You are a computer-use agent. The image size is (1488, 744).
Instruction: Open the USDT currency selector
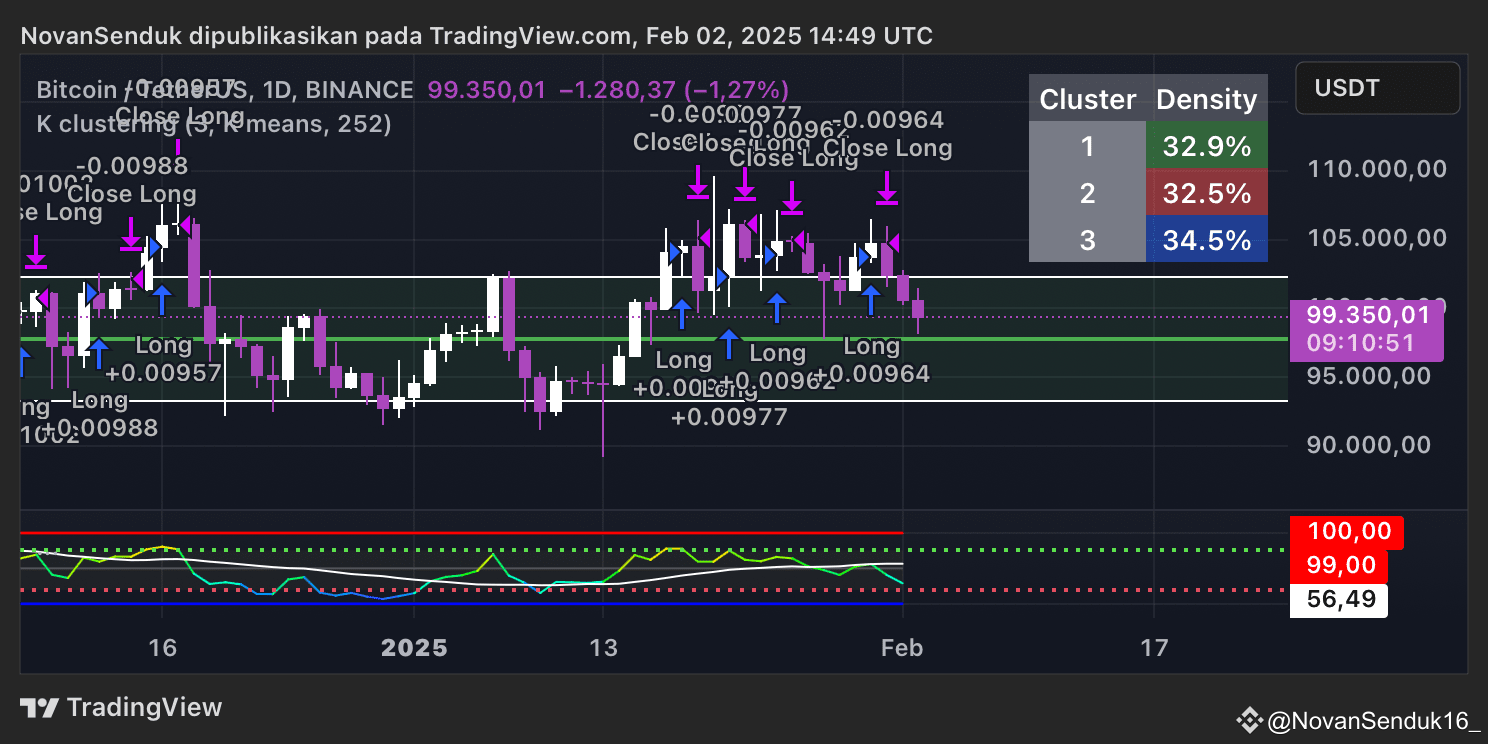1377,87
